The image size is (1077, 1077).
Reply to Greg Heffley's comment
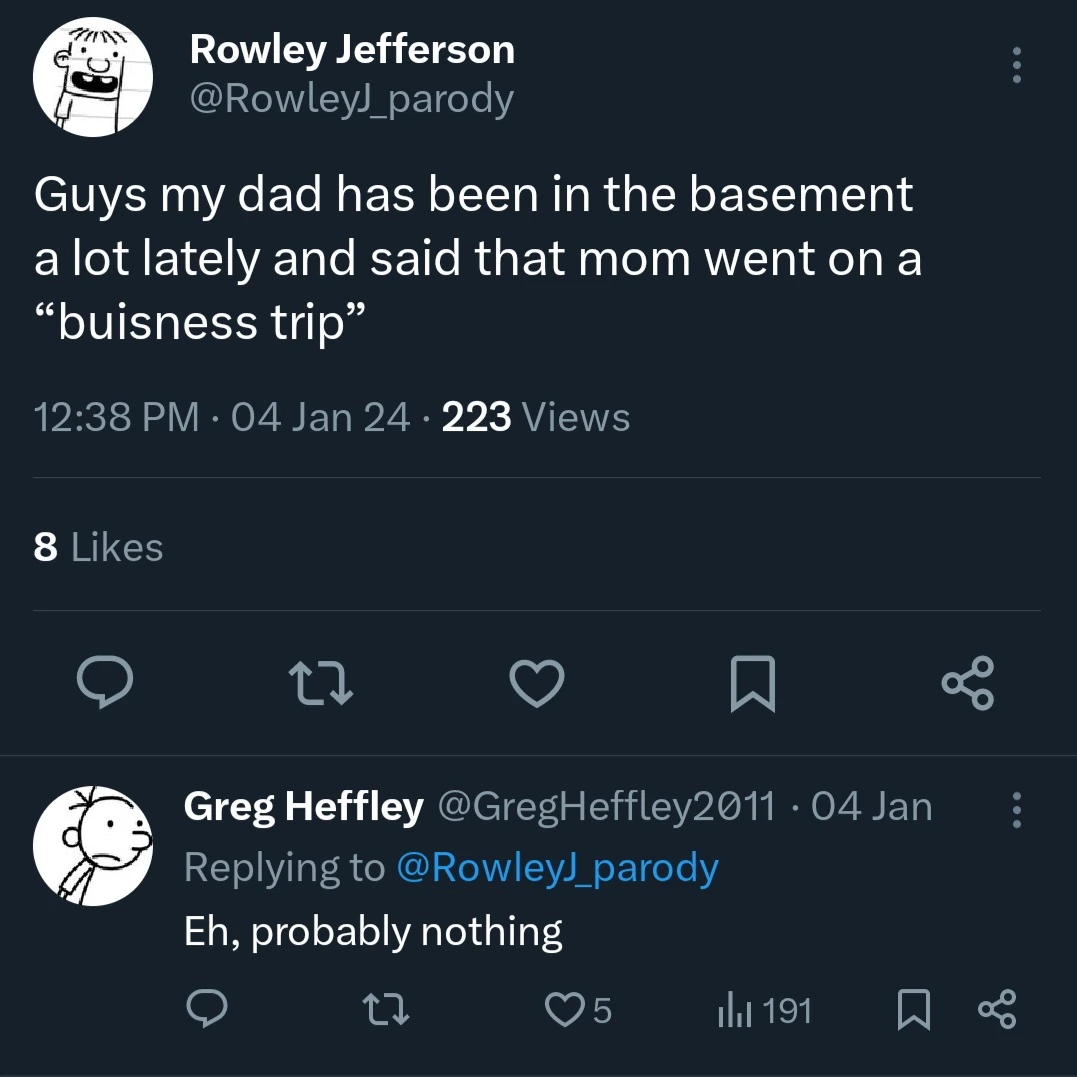click(x=208, y=1010)
